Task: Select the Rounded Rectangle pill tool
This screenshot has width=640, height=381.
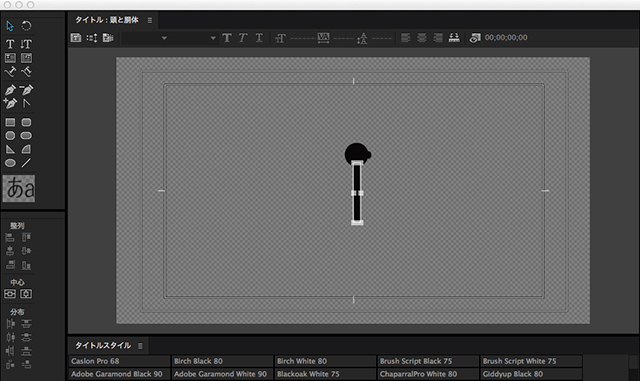Action: pos(26,136)
